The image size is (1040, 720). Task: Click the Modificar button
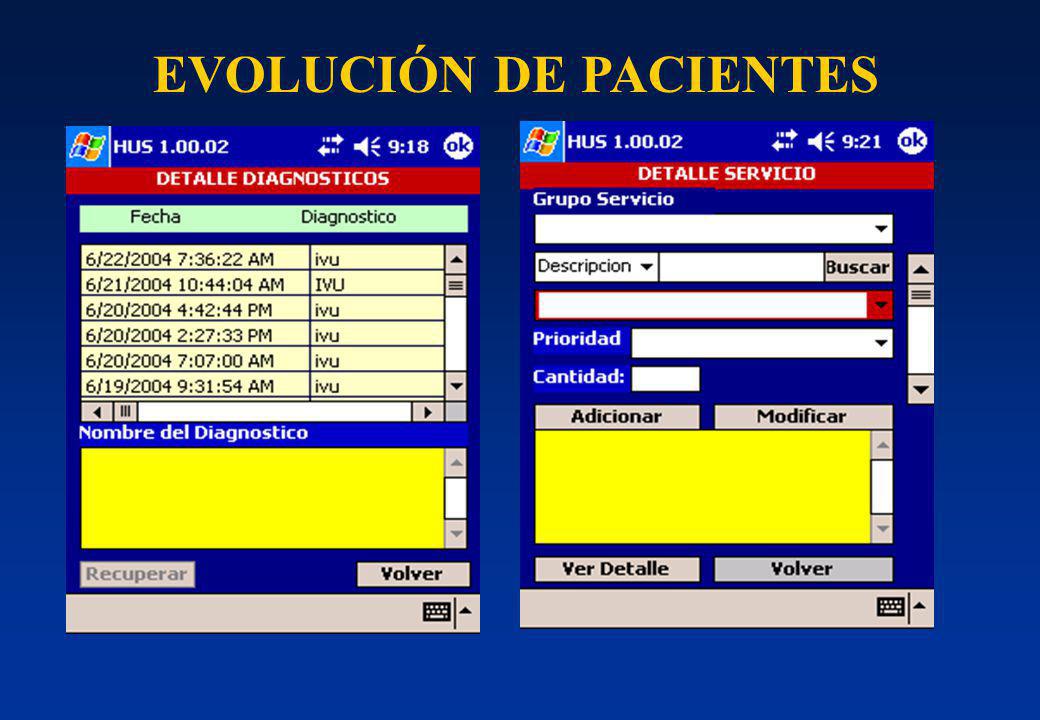point(803,416)
